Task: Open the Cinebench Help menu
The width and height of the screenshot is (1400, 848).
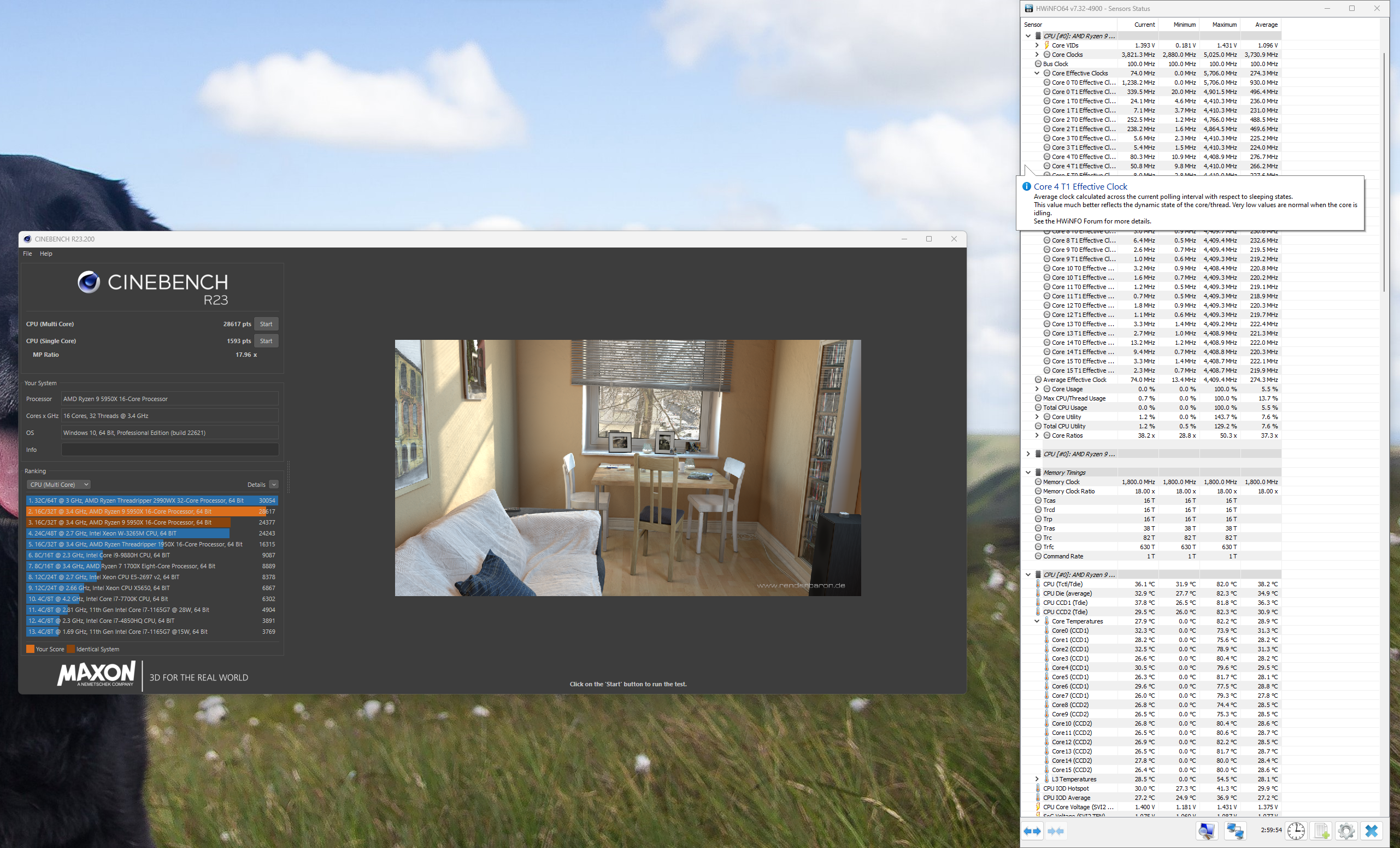Action: pyautogui.click(x=46, y=254)
